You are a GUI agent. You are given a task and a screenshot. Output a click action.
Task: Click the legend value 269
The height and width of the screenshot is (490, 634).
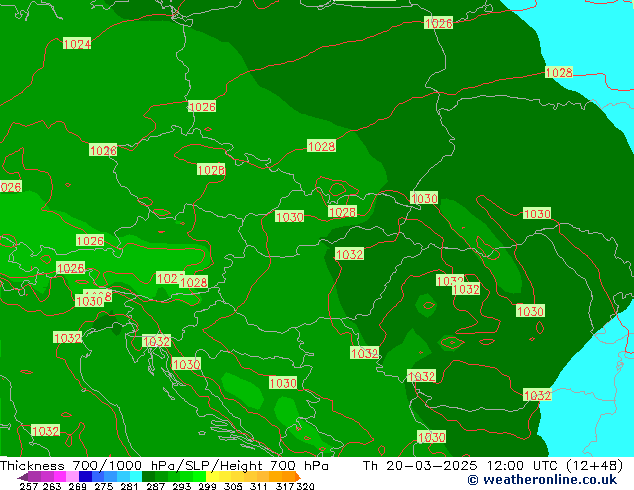[x=78, y=486]
